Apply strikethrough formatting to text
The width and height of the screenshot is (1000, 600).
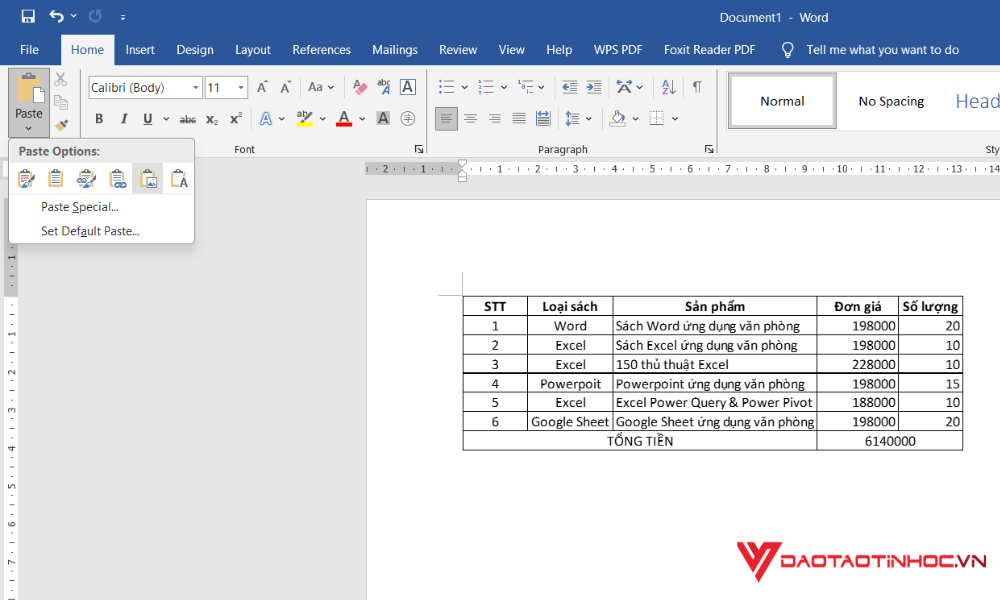pos(186,118)
